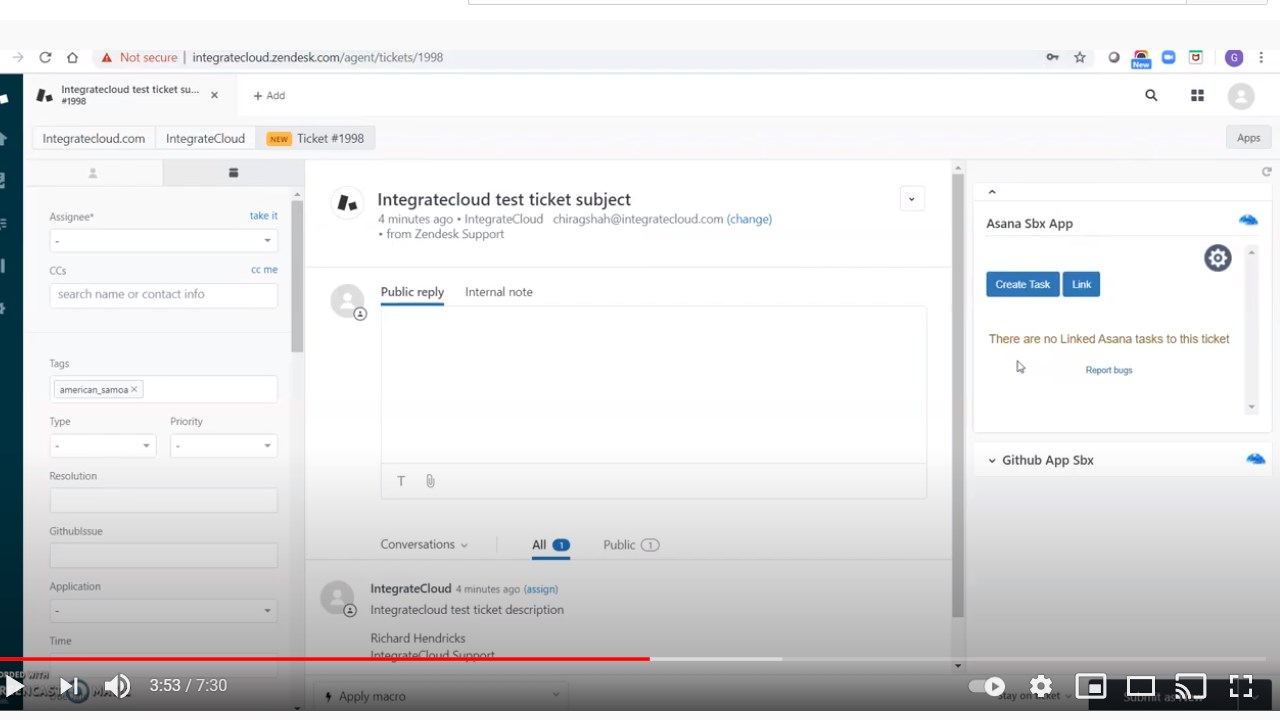Cast video to a device
The width and height of the screenshot is (1280, 720).
(1190, 686)
